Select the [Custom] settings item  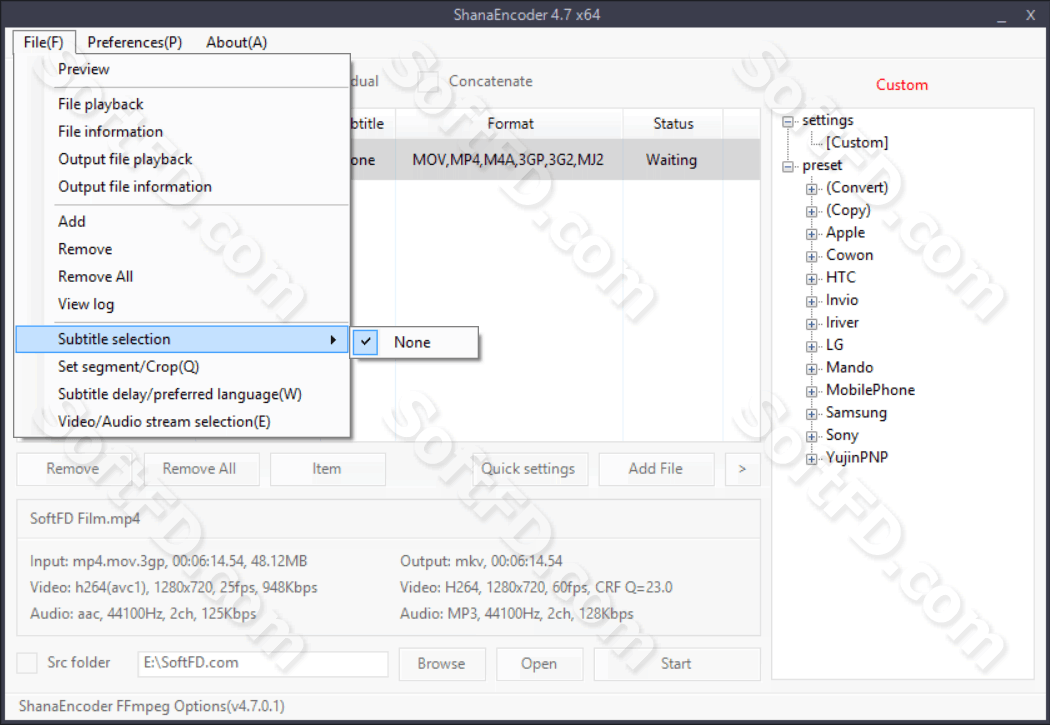click(856, 143)
